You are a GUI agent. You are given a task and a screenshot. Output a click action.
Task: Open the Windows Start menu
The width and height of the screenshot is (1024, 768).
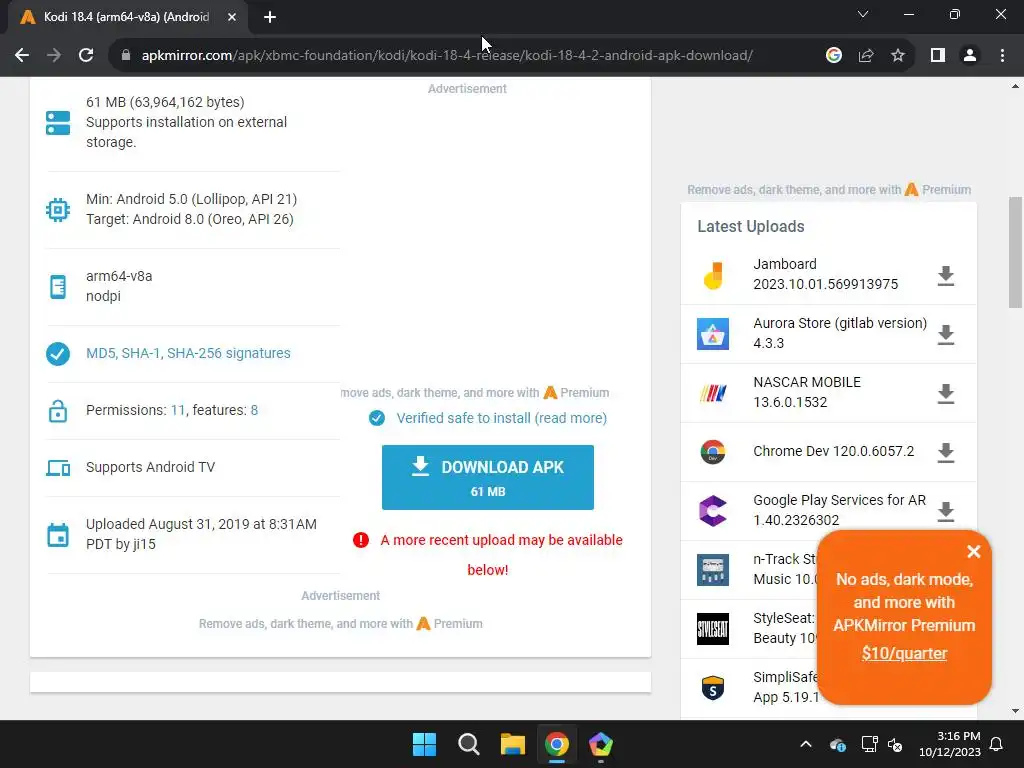[x=424, y=744]
